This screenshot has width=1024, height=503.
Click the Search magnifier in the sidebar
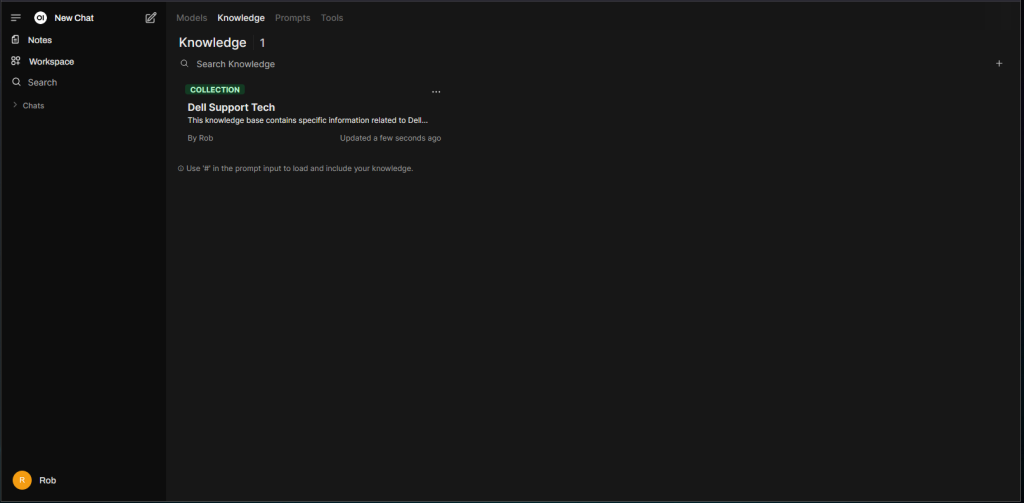16,82
